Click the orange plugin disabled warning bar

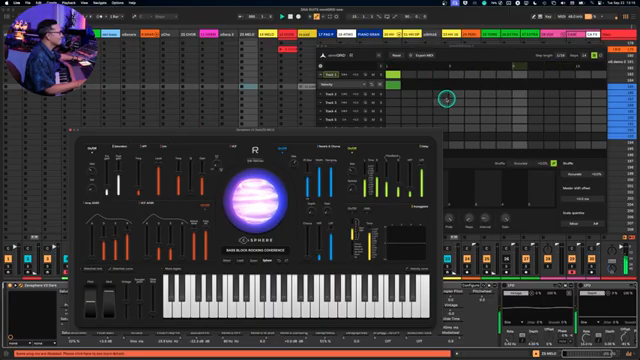(x=233, y=353)
